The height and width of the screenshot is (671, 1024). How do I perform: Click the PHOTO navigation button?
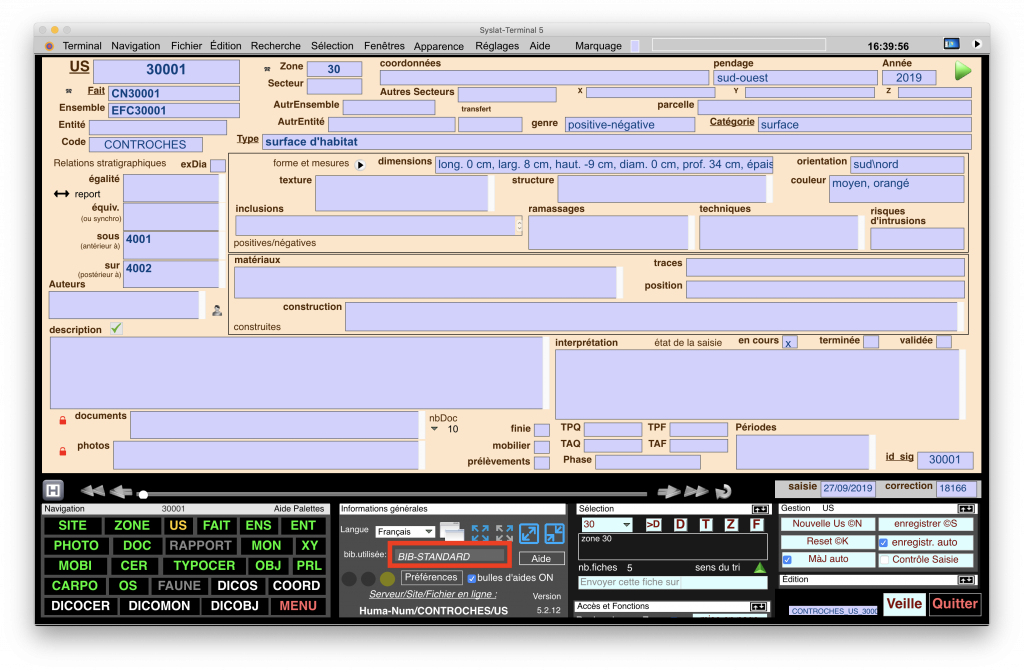[76, 546]
